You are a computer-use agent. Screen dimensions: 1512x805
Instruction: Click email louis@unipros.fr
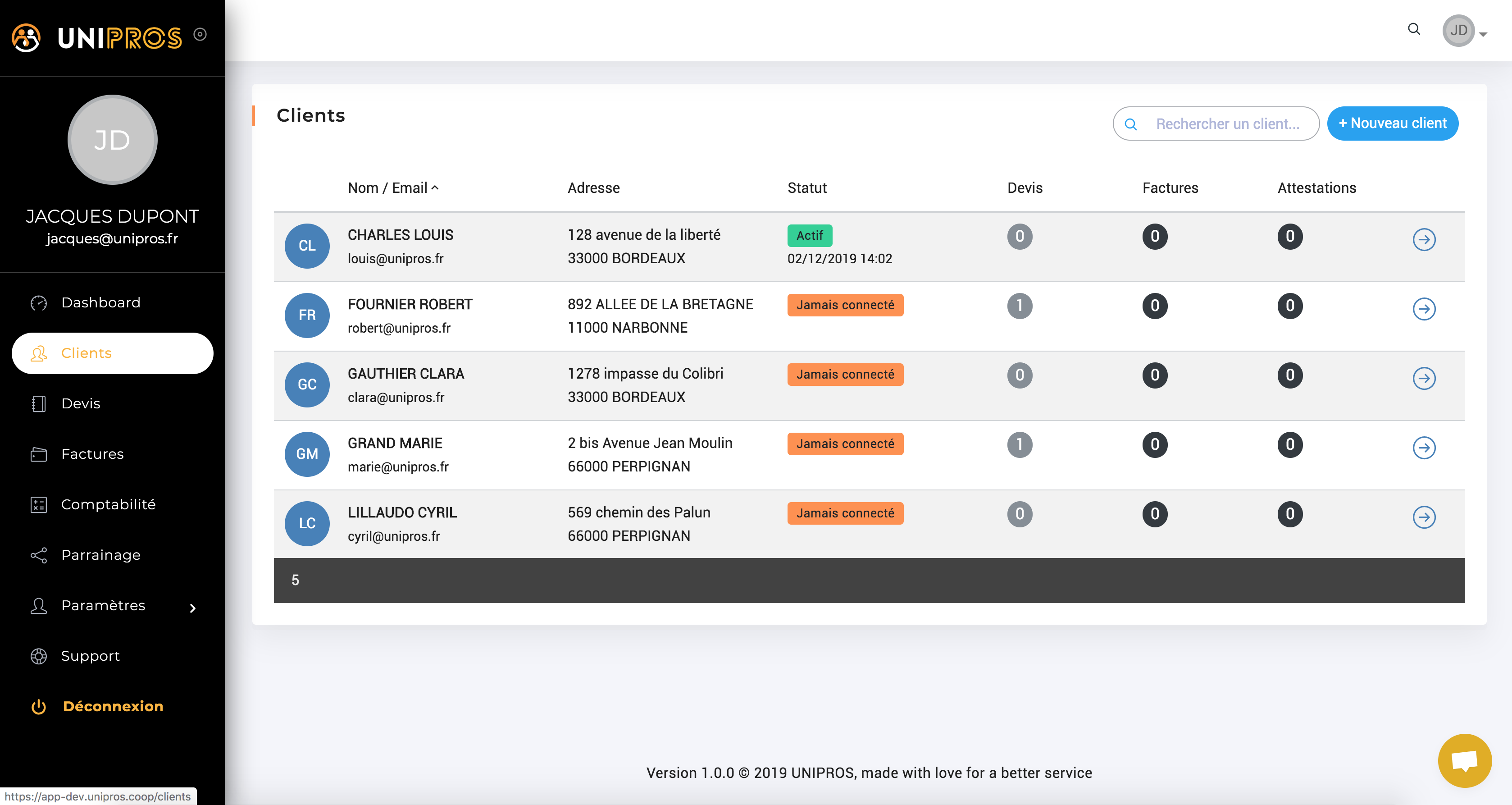(x=395, y=259)
